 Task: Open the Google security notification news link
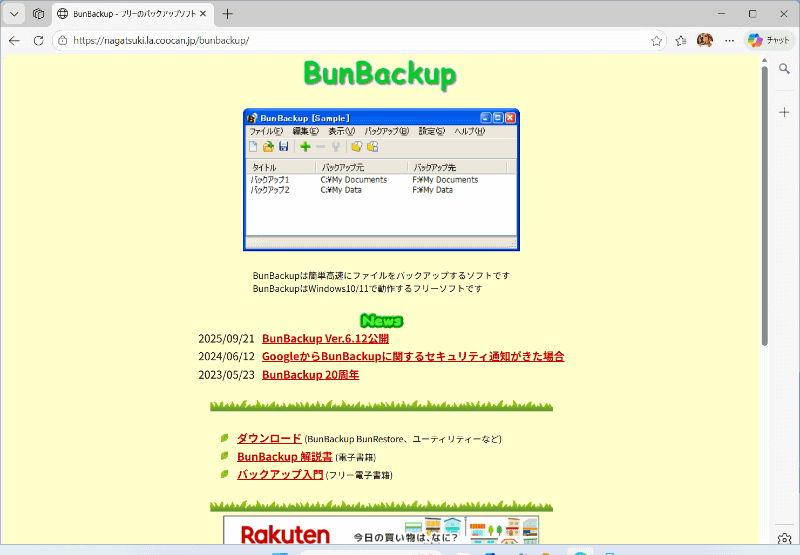(413, 357)
